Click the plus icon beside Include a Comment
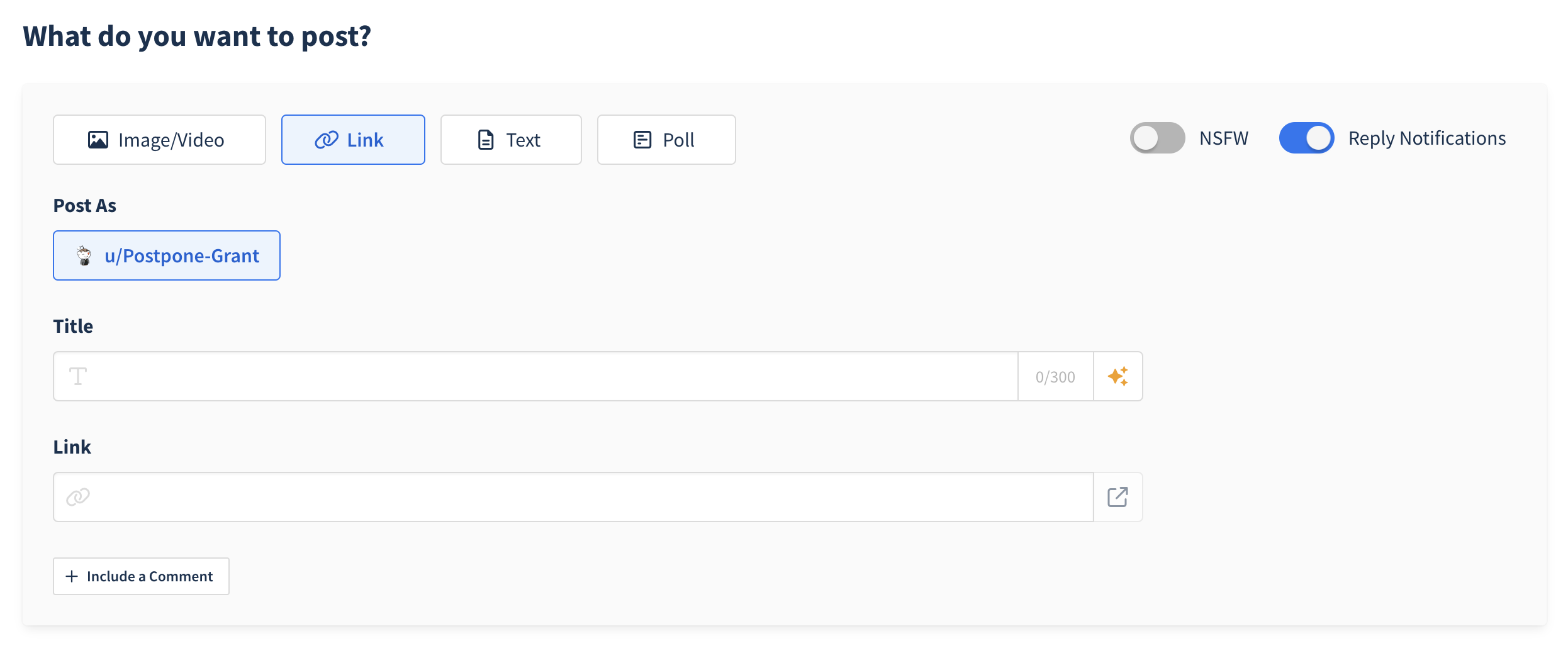The width and height of the screenshot is (1568, 648). [72, 576]
